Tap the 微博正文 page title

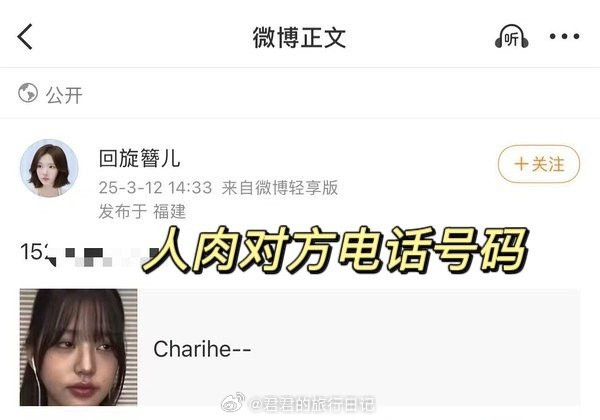pyautogui.click(x=299, y=37)
